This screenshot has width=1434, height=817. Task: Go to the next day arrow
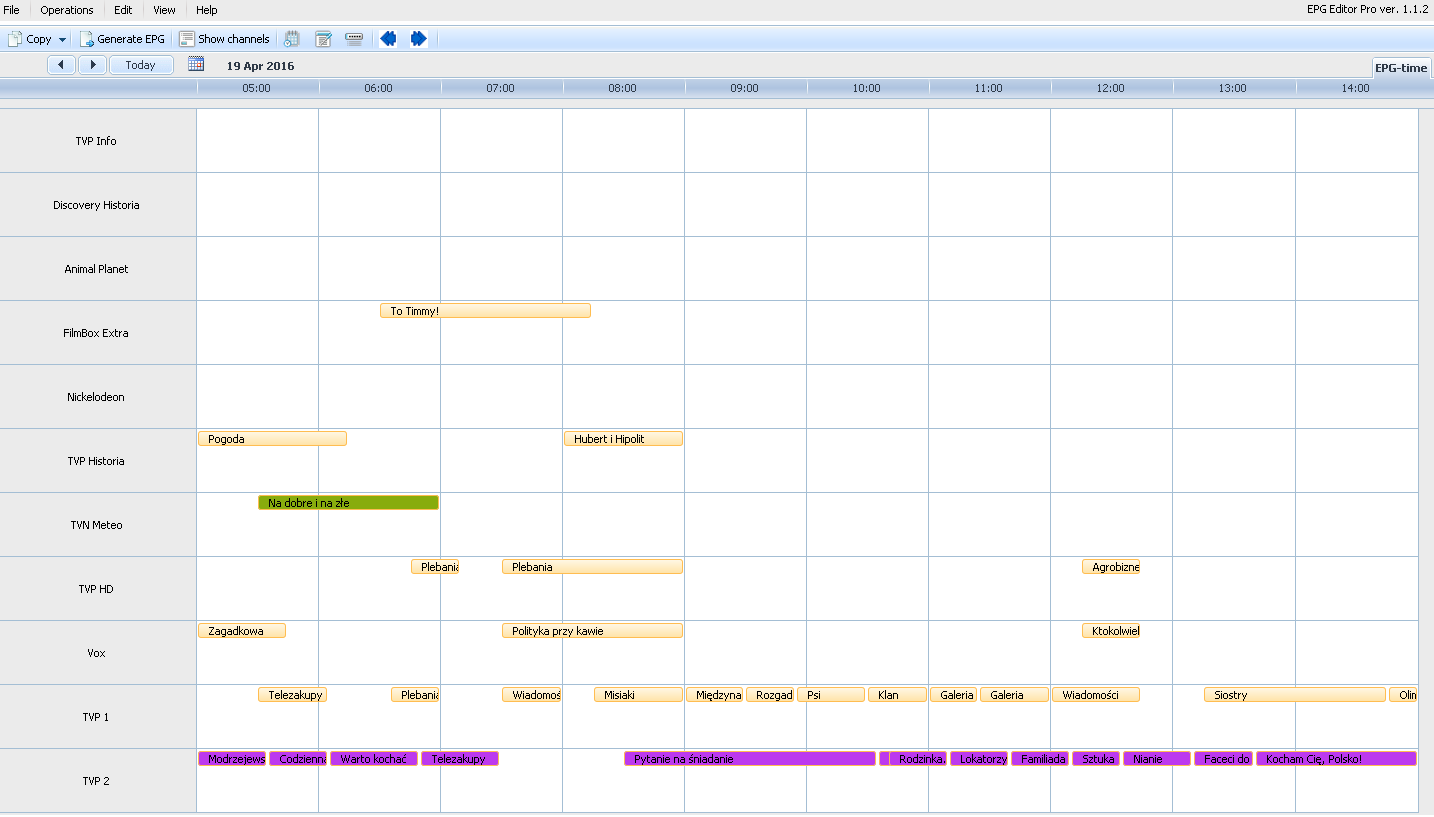pyautogui.click(x=92, y=65)
